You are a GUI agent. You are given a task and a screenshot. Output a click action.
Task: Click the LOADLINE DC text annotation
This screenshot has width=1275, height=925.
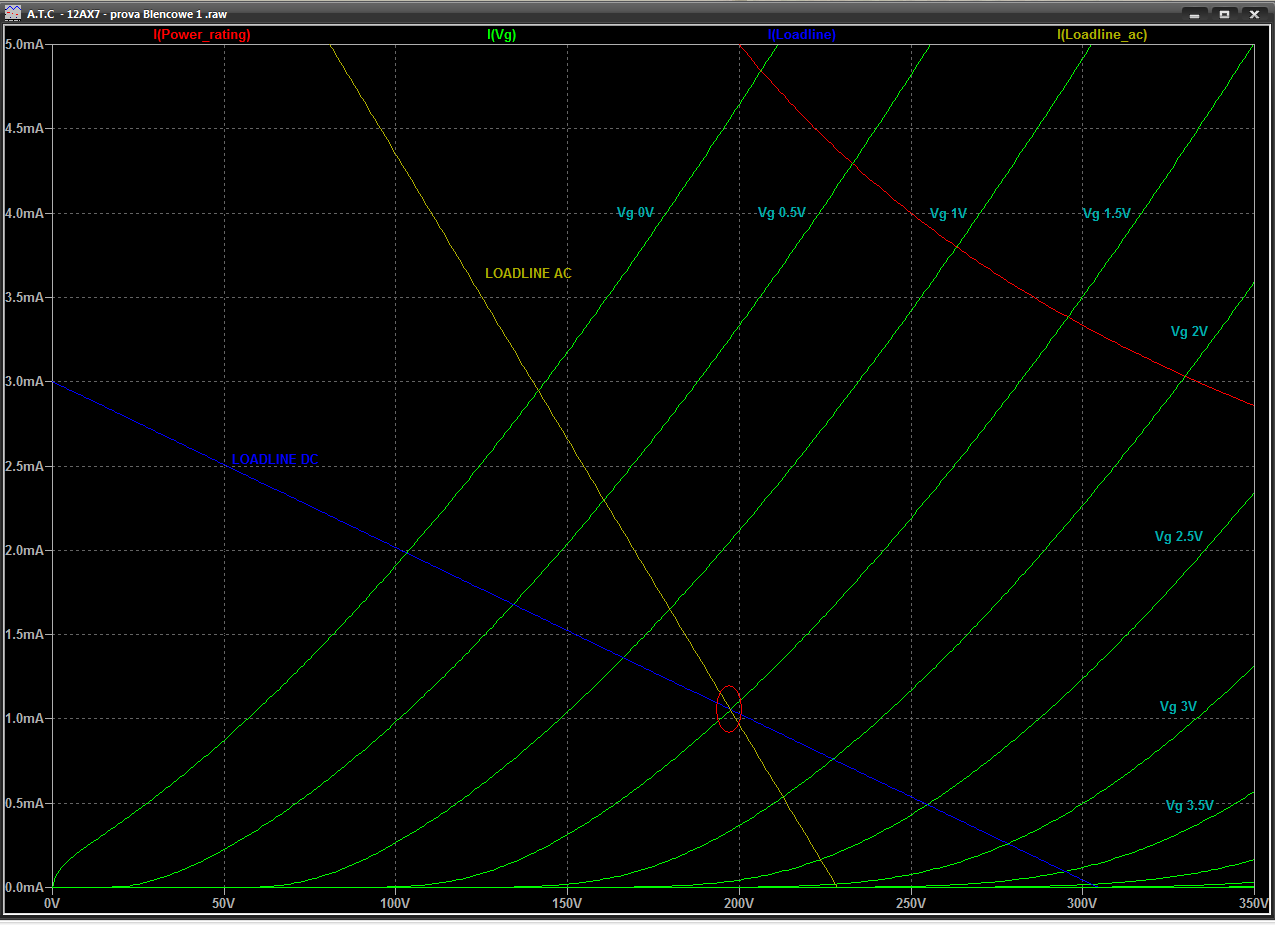pos(275,459)
